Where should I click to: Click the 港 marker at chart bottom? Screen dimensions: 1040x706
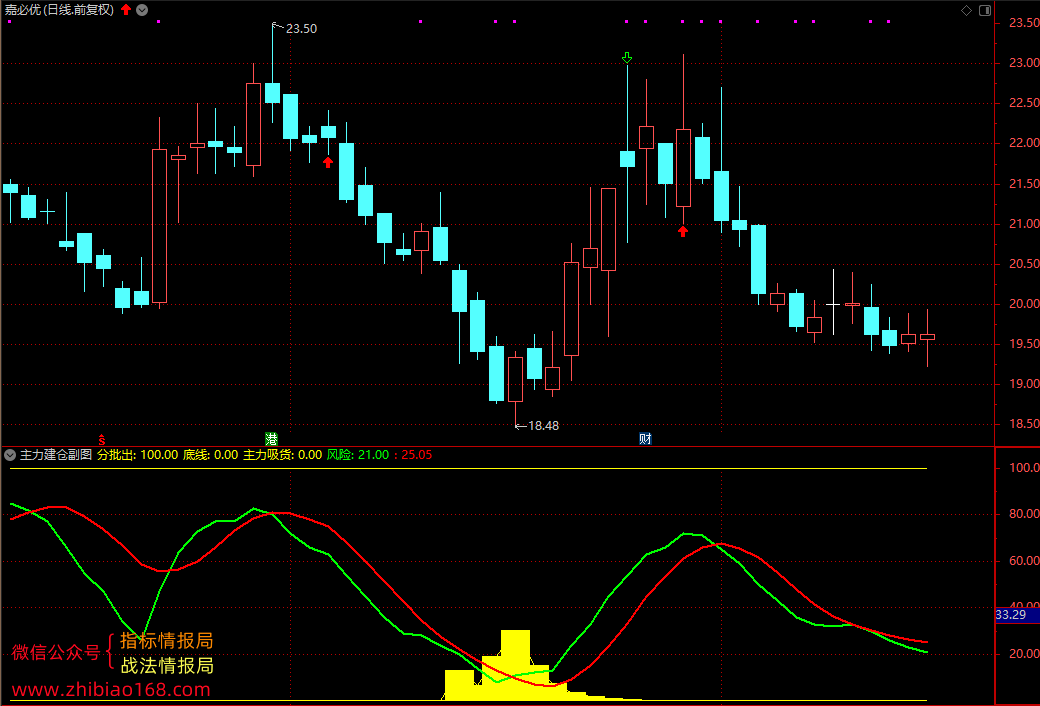coord(271,439)
